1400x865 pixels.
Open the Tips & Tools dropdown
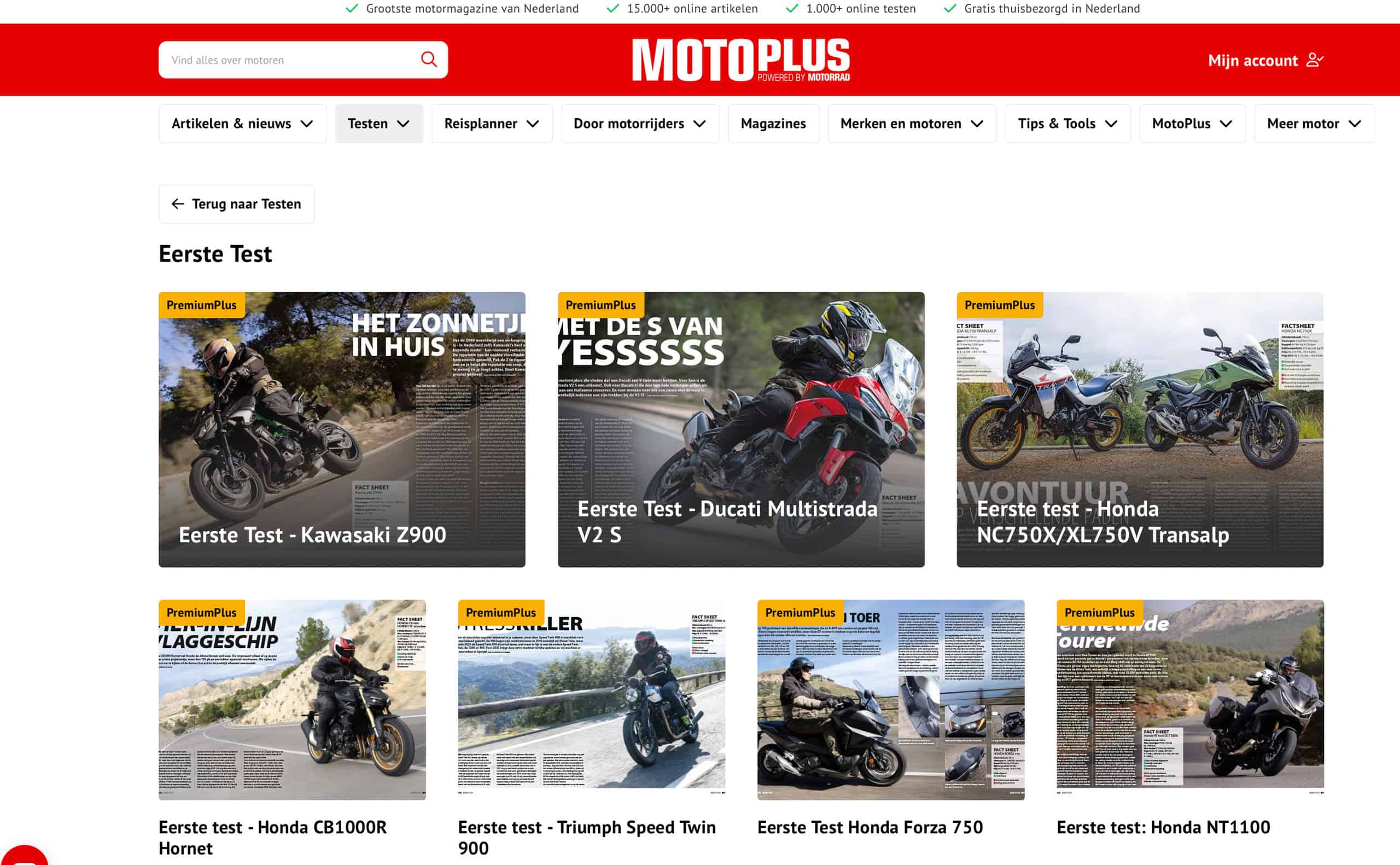[x=1067, y=124]
